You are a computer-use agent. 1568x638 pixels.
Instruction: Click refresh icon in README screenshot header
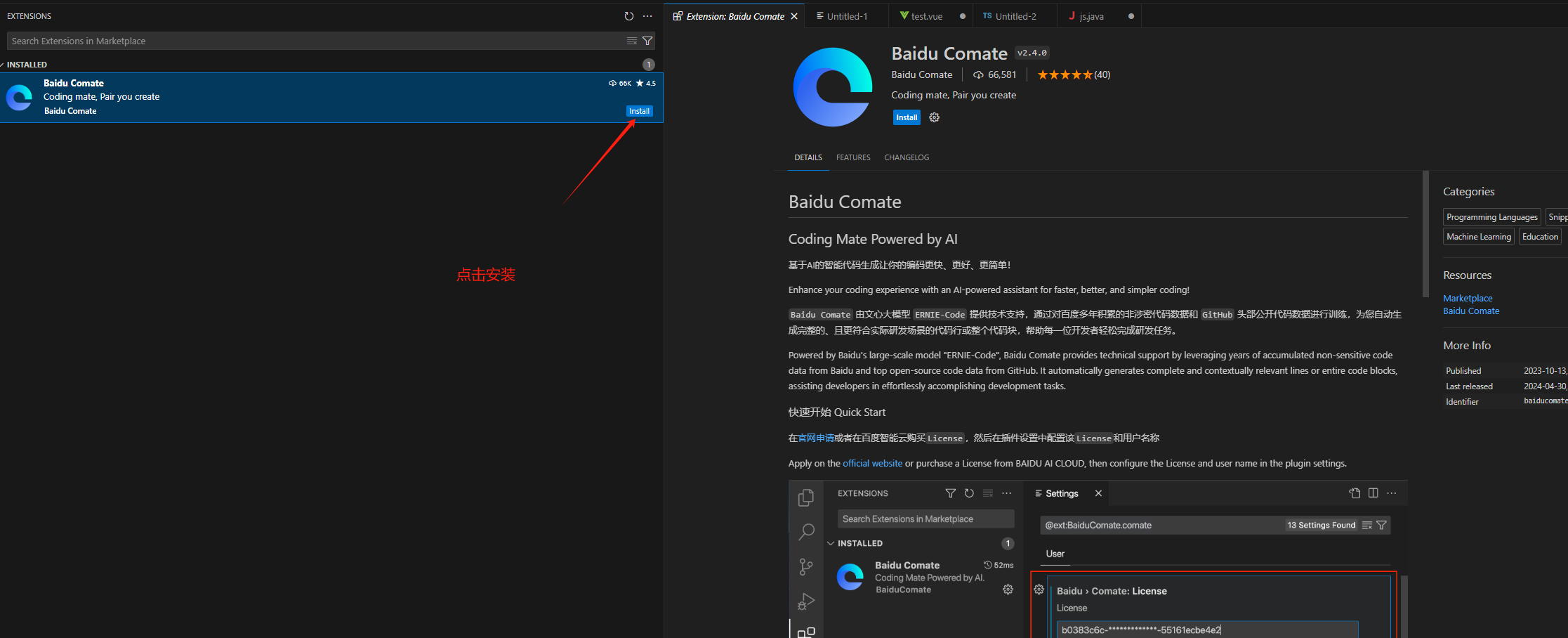(969, 493)
